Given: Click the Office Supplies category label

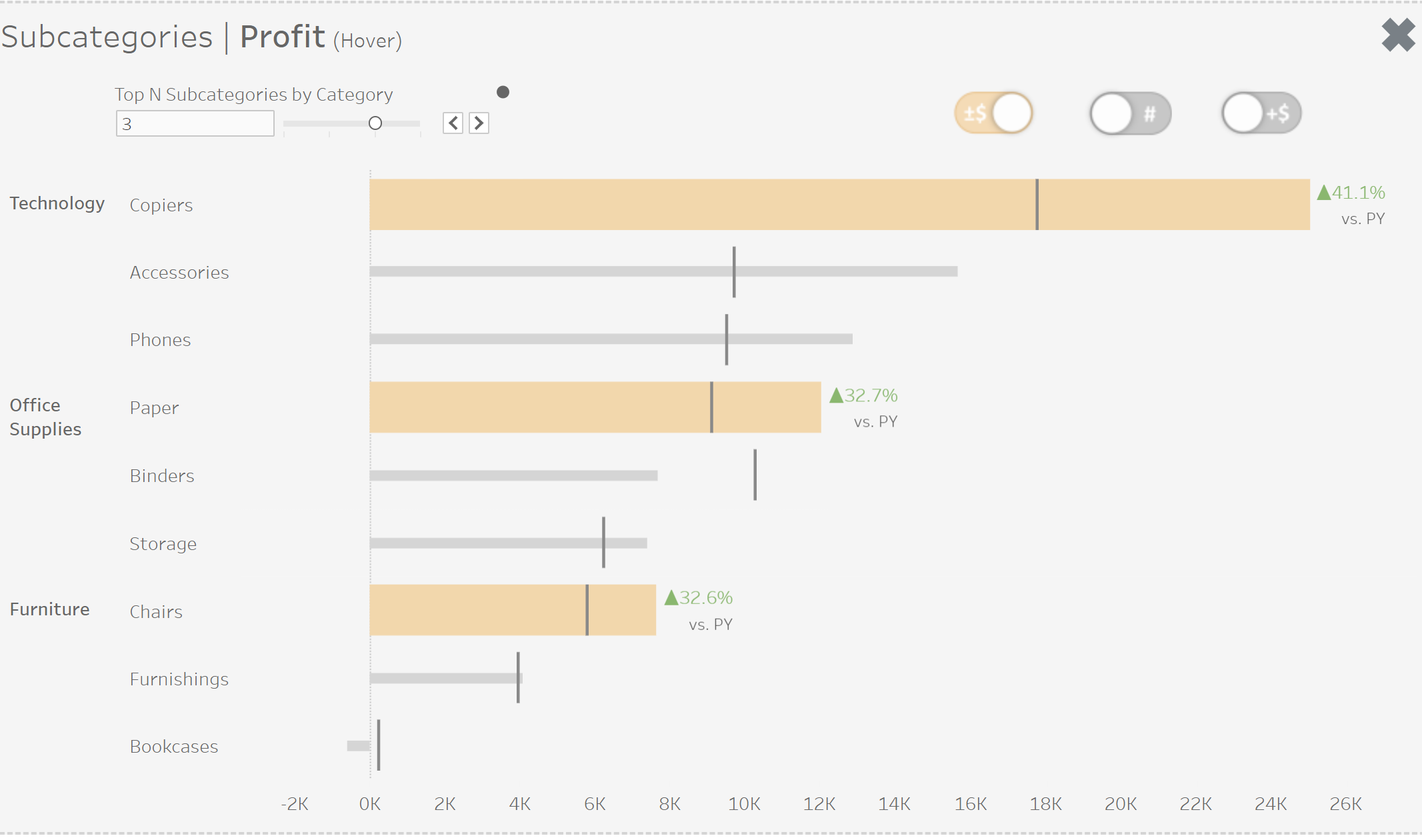Looking at the screenshot, I should (x=45, y=417).
